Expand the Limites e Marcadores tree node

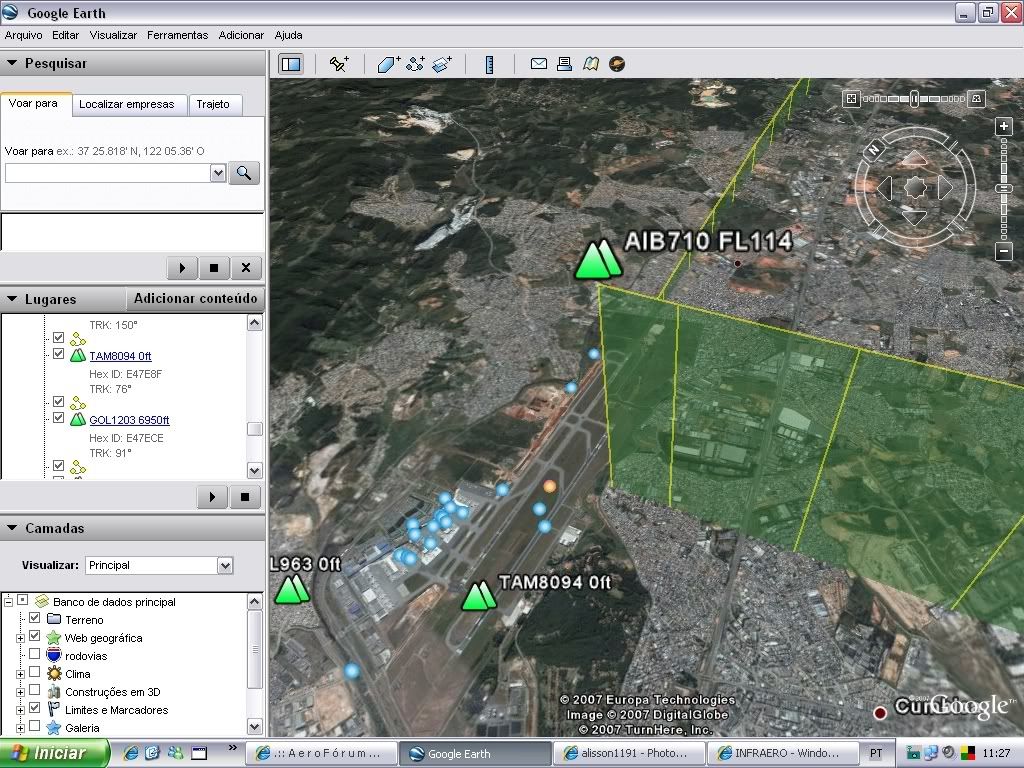pyautogui.click(x=21, y=710)
